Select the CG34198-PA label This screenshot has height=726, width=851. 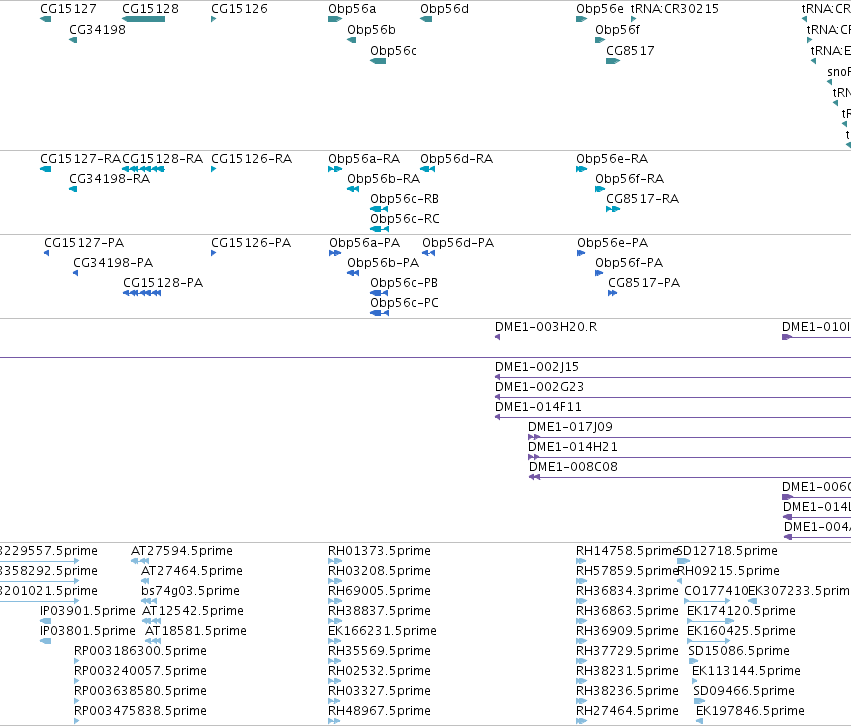click(113, 263)
